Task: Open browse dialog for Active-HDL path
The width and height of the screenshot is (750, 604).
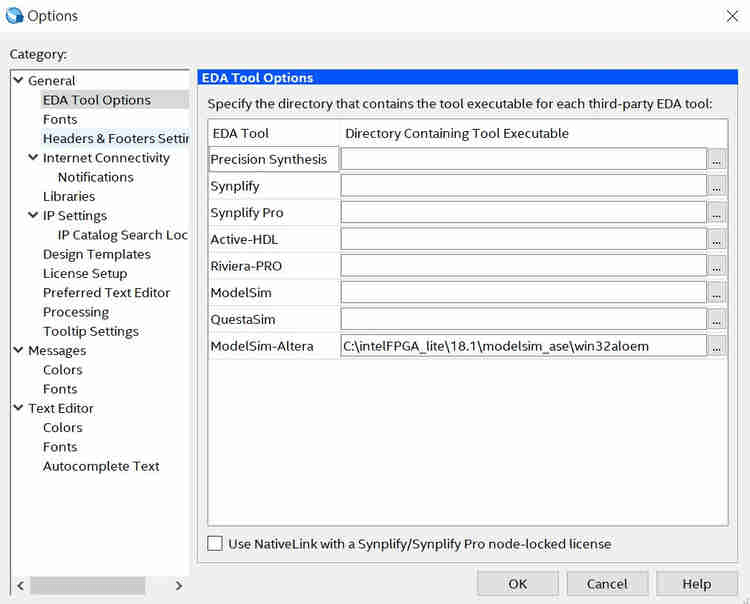Action: (x=717, y=240)
